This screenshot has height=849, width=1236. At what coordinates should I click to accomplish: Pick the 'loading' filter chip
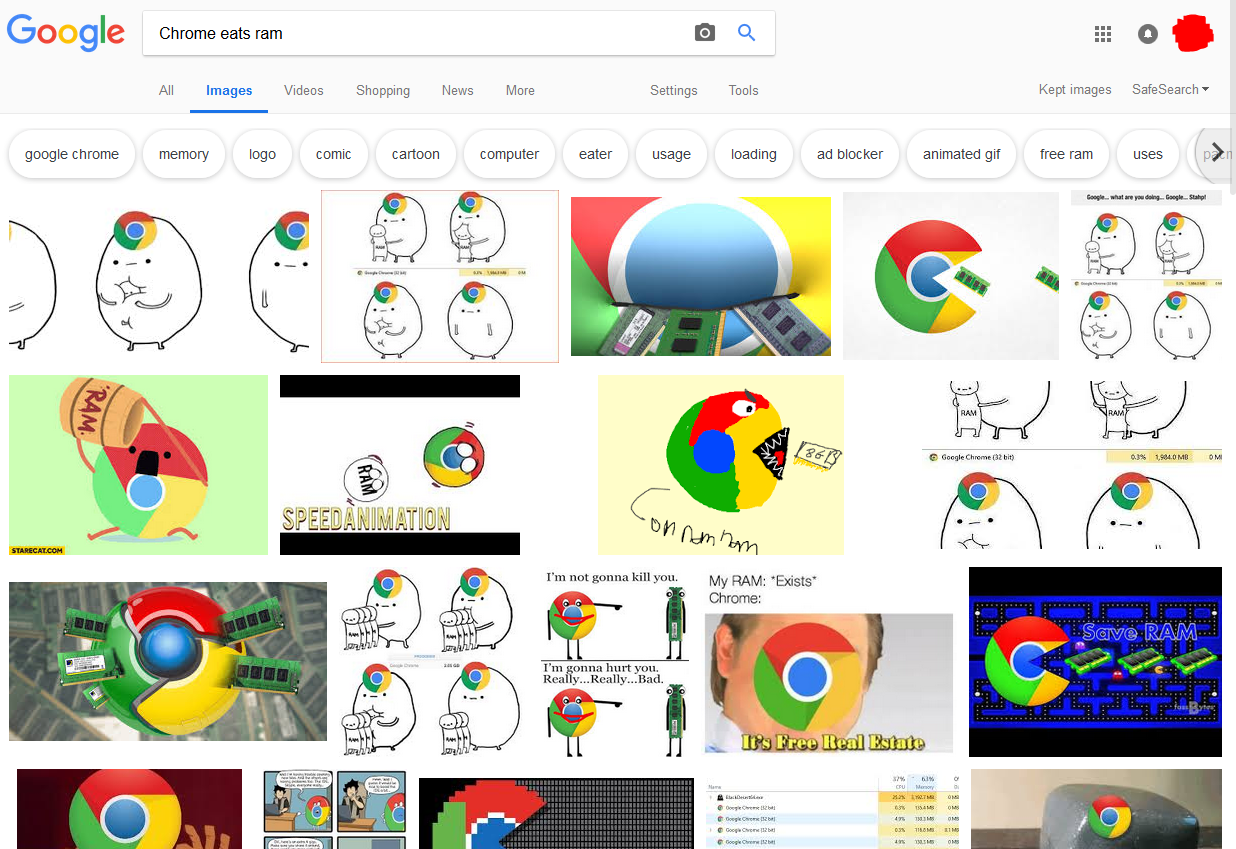754,154
